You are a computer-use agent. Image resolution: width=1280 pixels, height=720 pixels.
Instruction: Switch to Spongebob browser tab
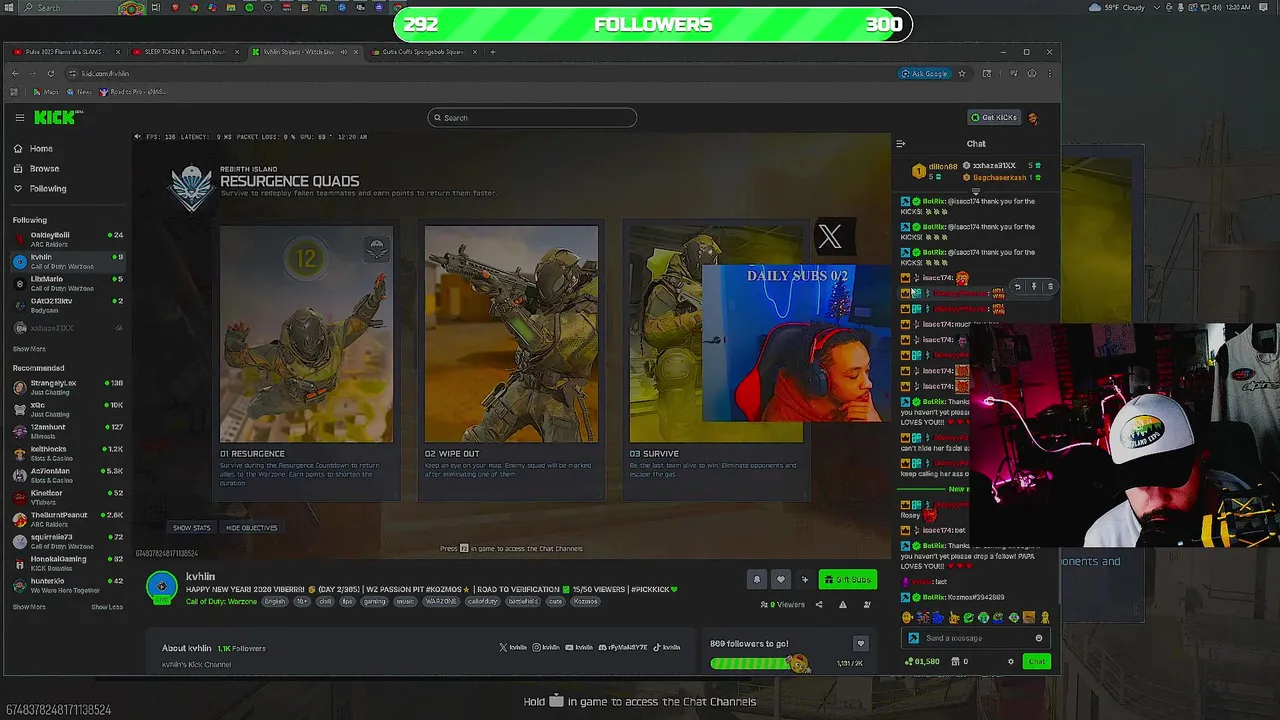point(423,52)
